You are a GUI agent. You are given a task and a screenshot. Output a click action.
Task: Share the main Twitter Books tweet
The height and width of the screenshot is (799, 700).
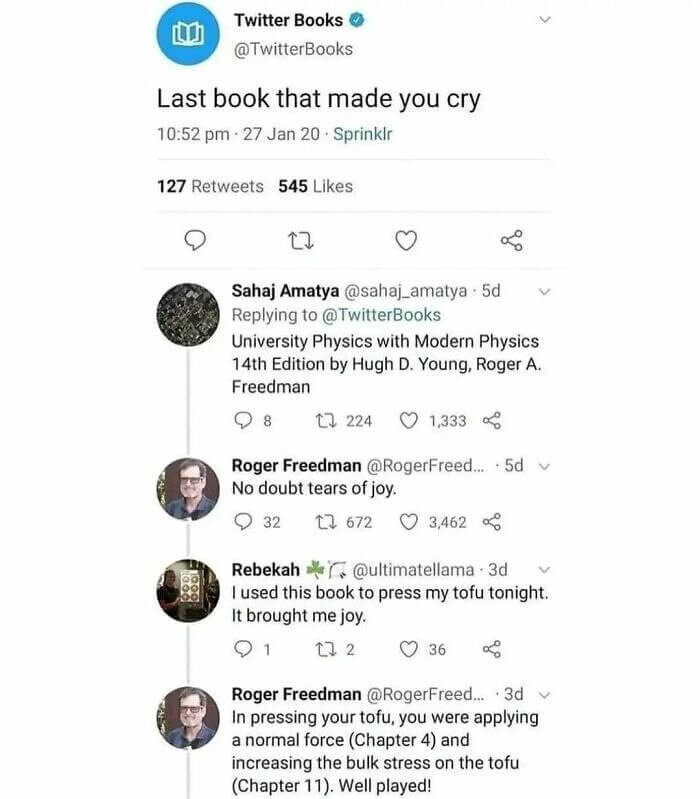(510, 240)
